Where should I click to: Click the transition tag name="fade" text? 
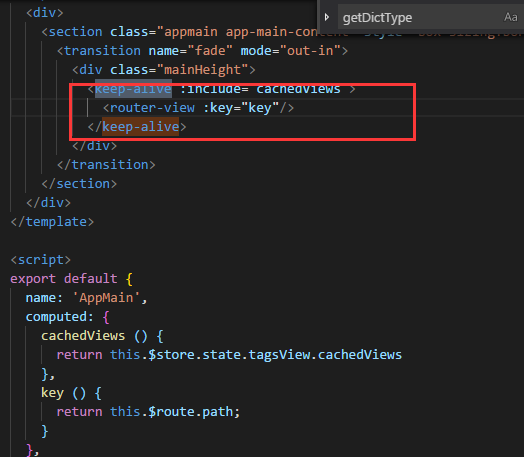(x=190, y=51)
